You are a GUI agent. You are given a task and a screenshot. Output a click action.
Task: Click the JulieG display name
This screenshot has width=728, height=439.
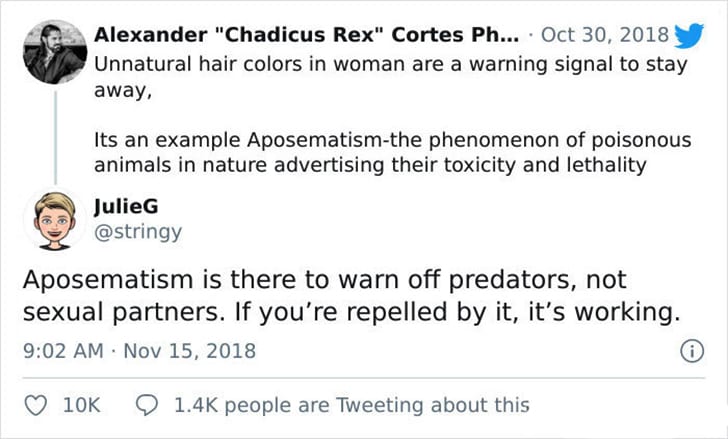coord(126,206)
